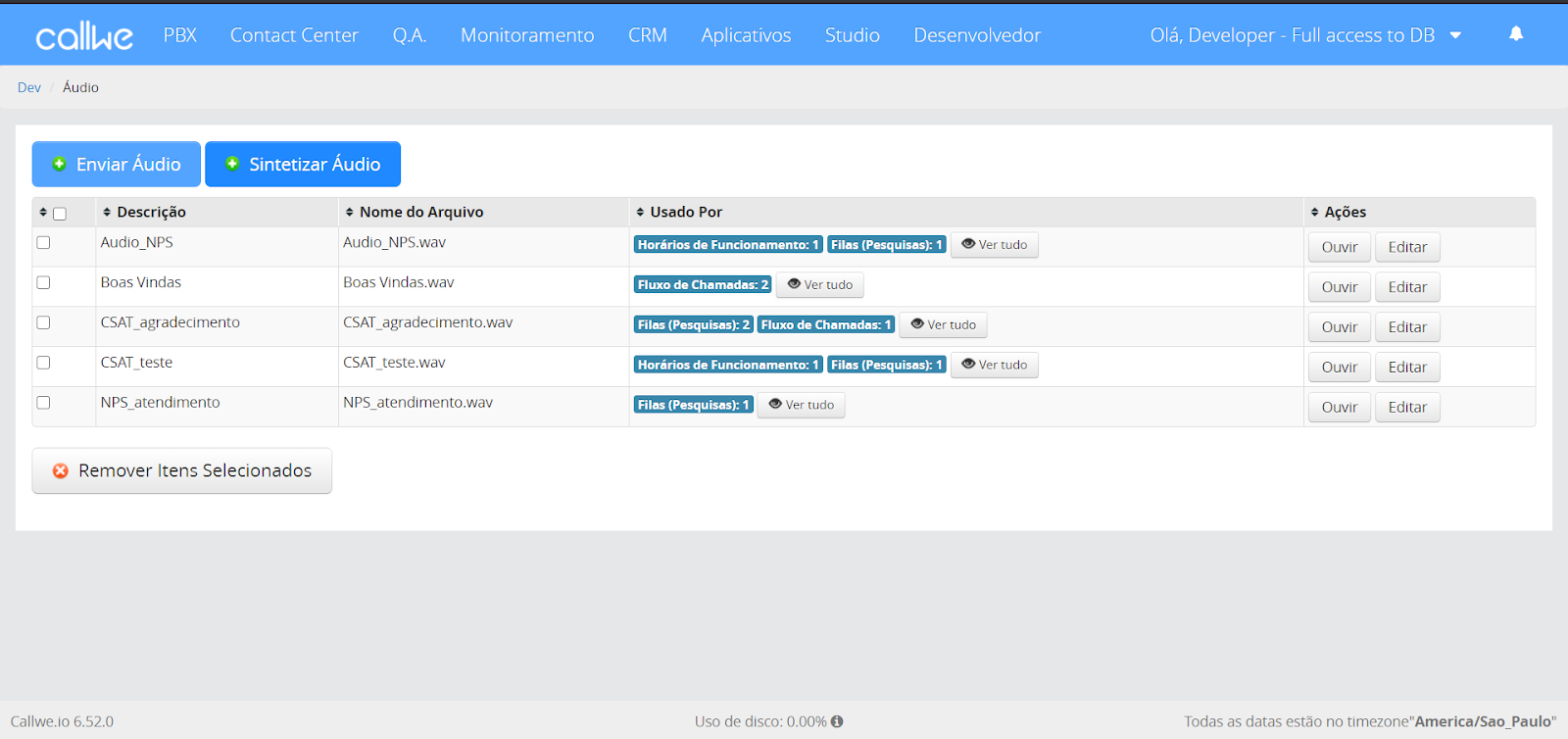
Task: Click the Uso de disco: 0.00% text
Action: click(x=760, y=721)
